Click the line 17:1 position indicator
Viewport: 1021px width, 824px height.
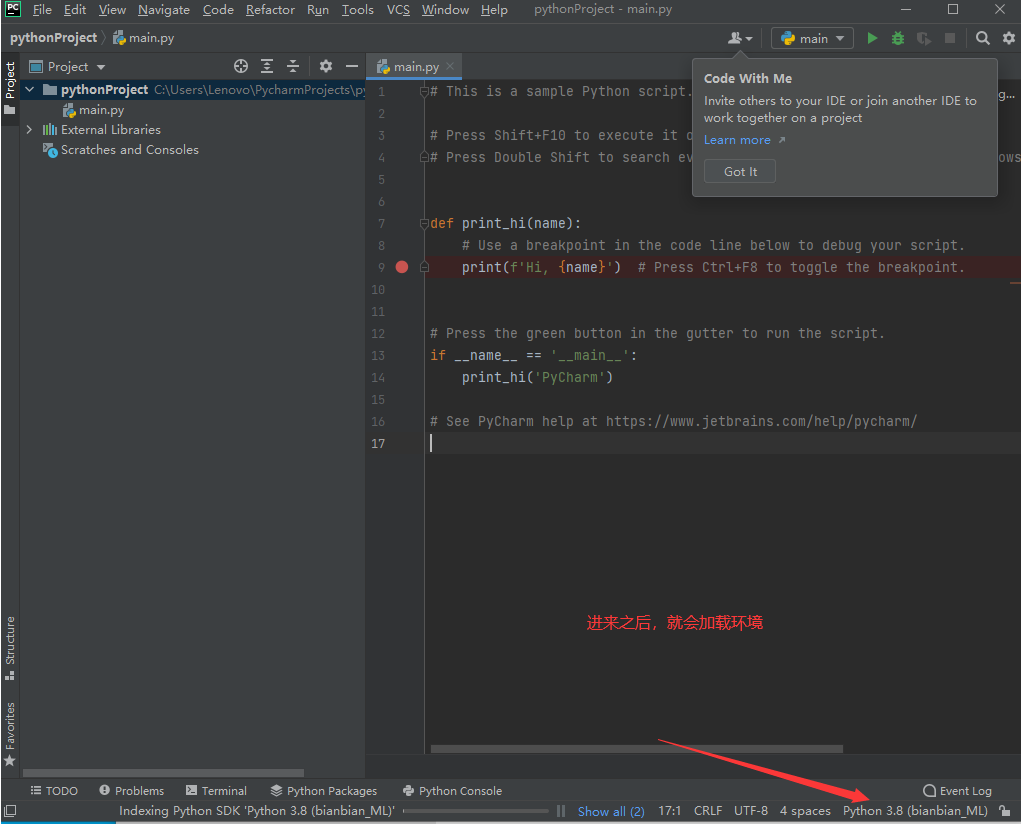[x=670, y=811]
